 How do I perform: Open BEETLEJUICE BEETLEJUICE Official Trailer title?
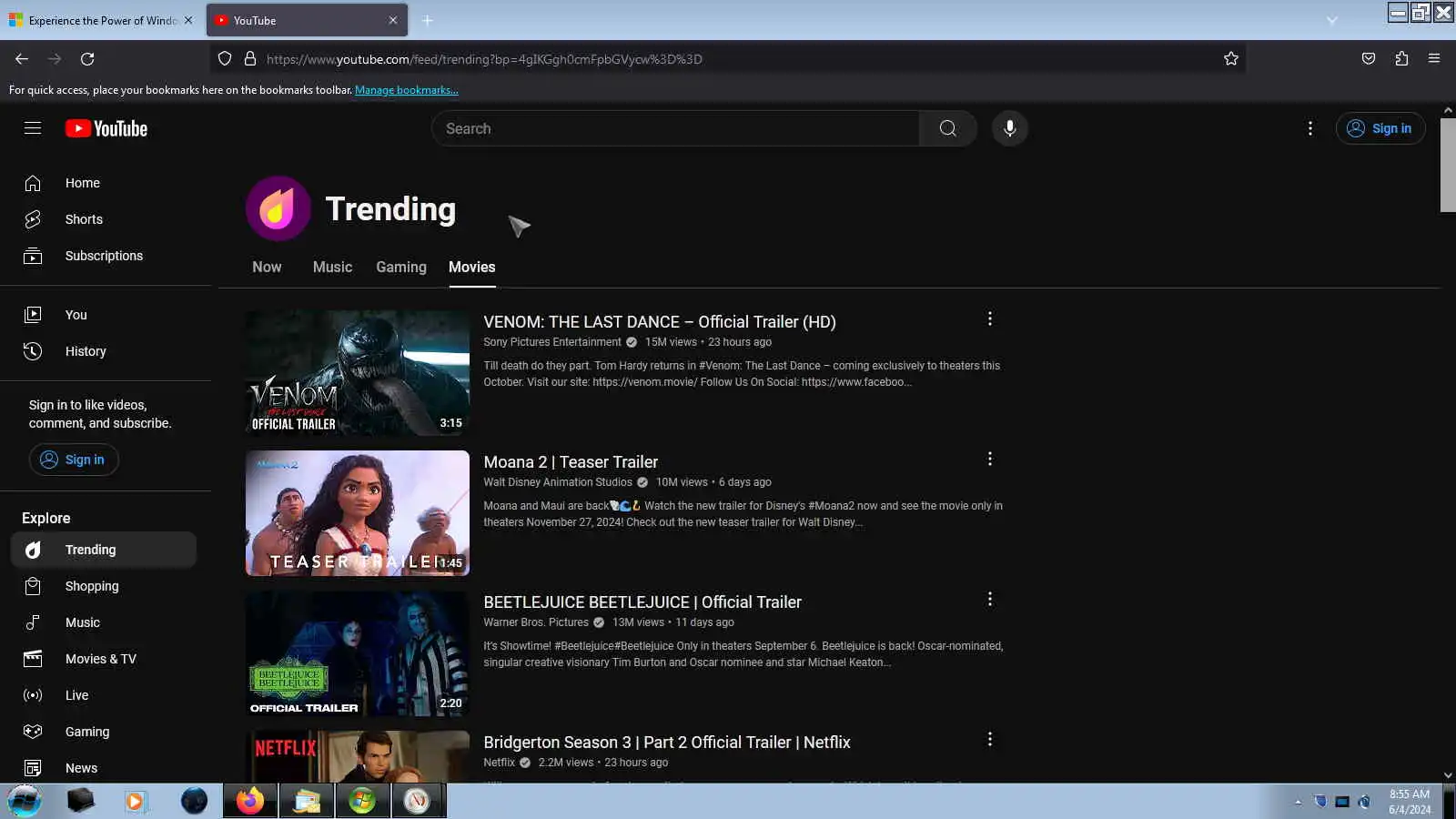coord(642,602)
